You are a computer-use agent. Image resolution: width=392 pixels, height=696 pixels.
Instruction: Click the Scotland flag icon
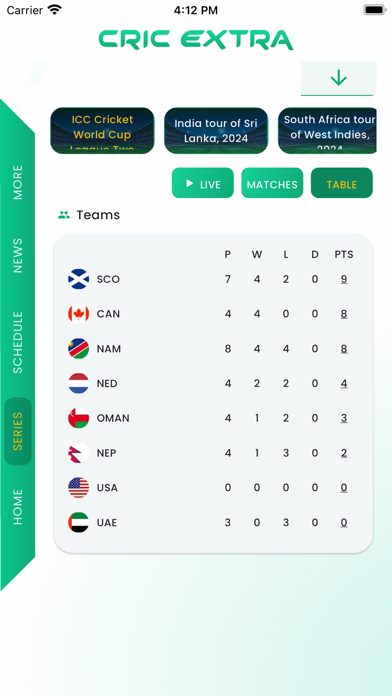pos(79,279)
